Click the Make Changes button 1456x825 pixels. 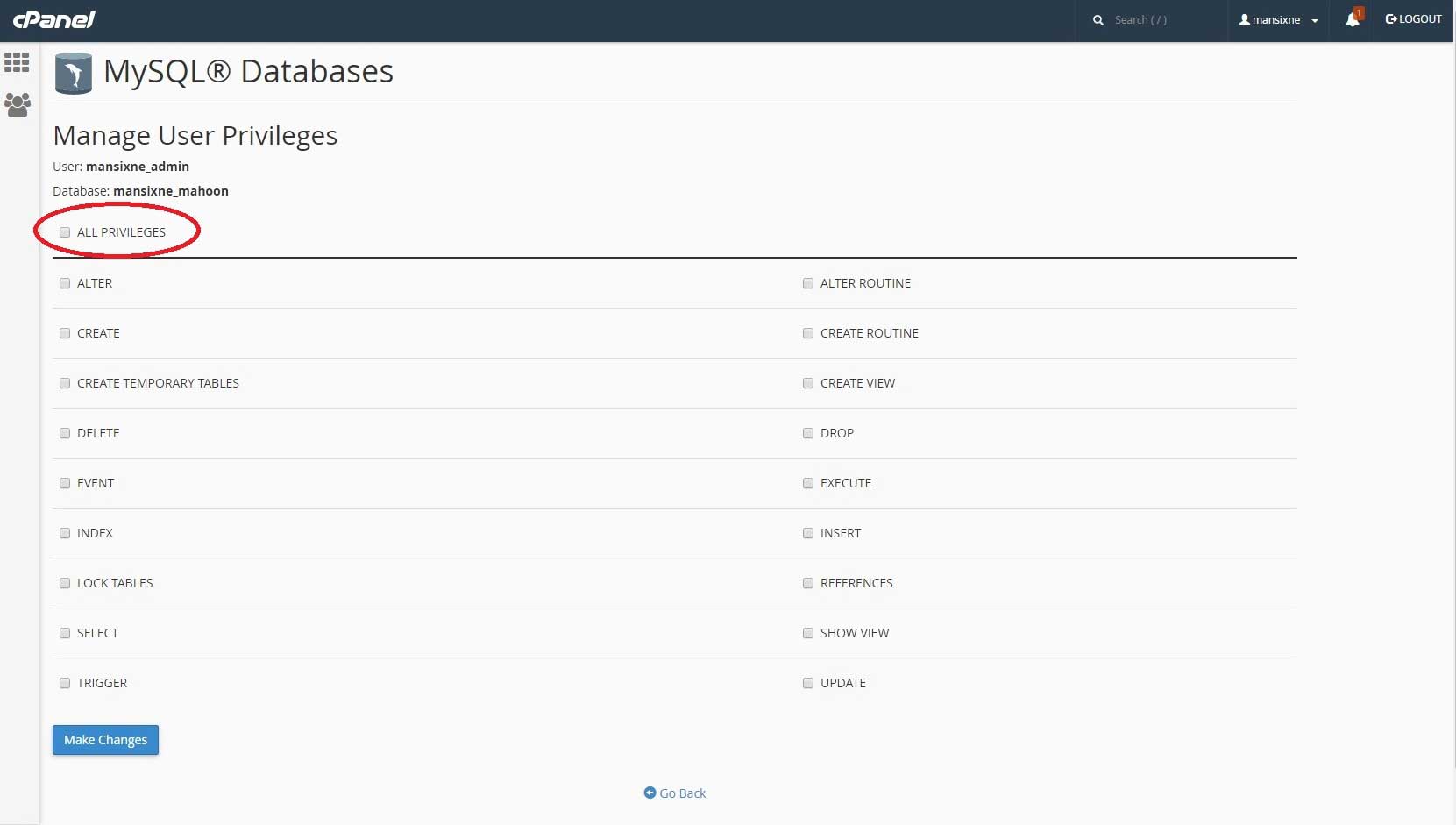pyautogui.click(x=105, y=740)
